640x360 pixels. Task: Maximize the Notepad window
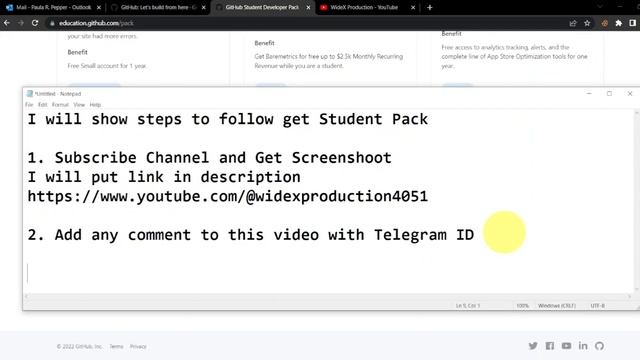609,94
